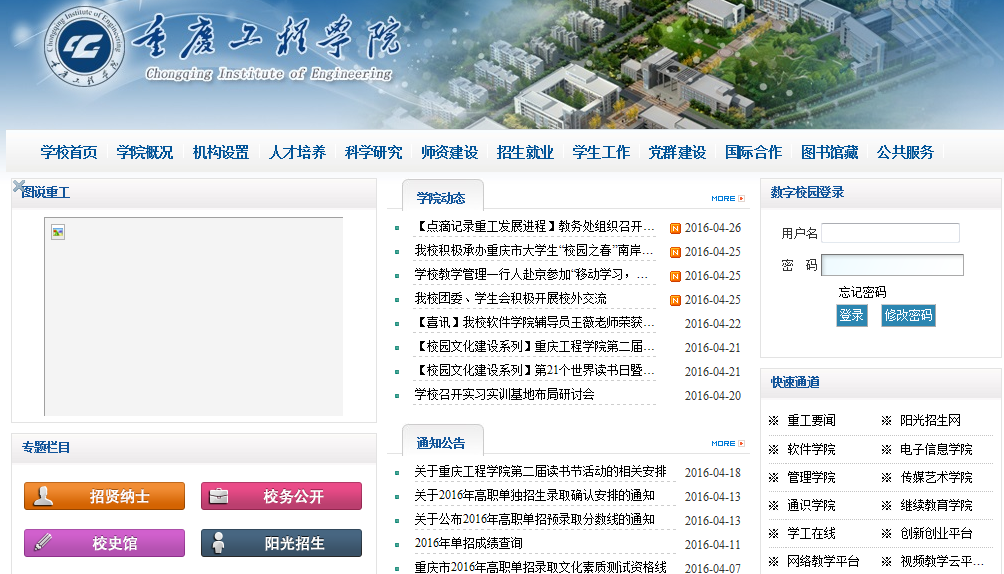Screen dimensions: 1004x574
Task: Open news 【校园文化建设系列】第21个世界读书日
Action: click(535, 370)
